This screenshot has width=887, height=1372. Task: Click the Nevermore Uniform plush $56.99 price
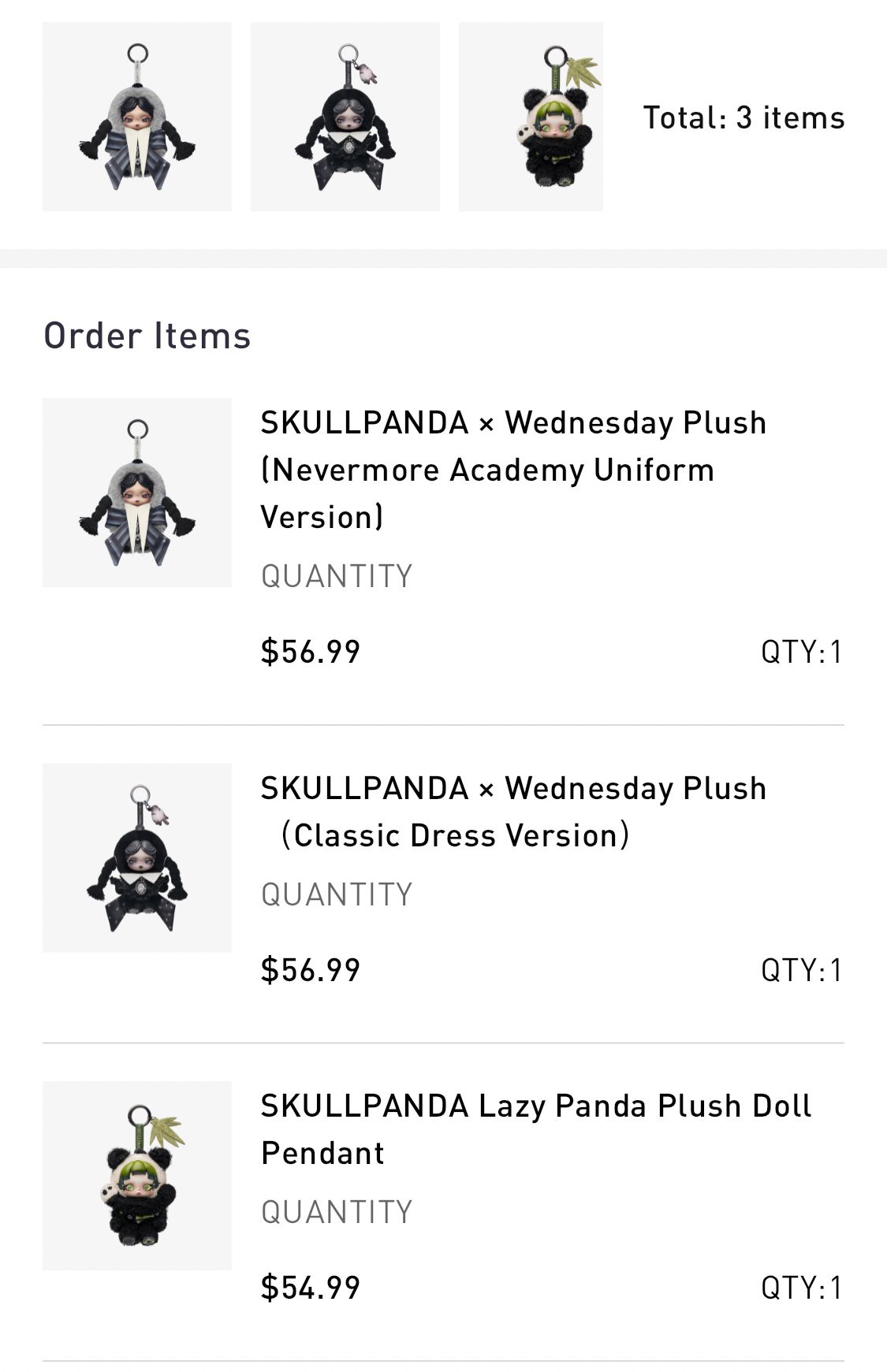click(x=311, y=651)
